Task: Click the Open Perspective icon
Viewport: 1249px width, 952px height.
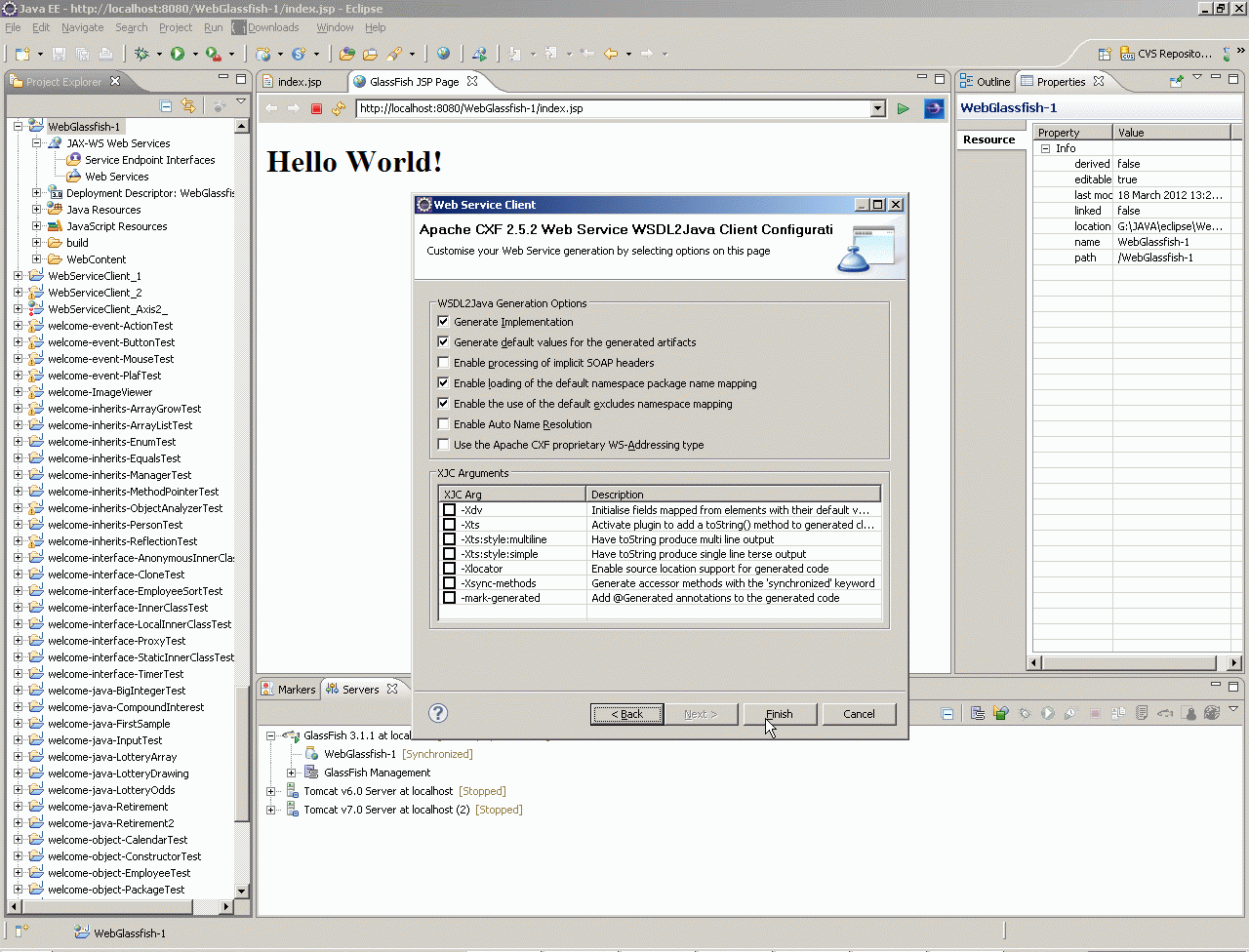Action: (x=1105, y=54)
